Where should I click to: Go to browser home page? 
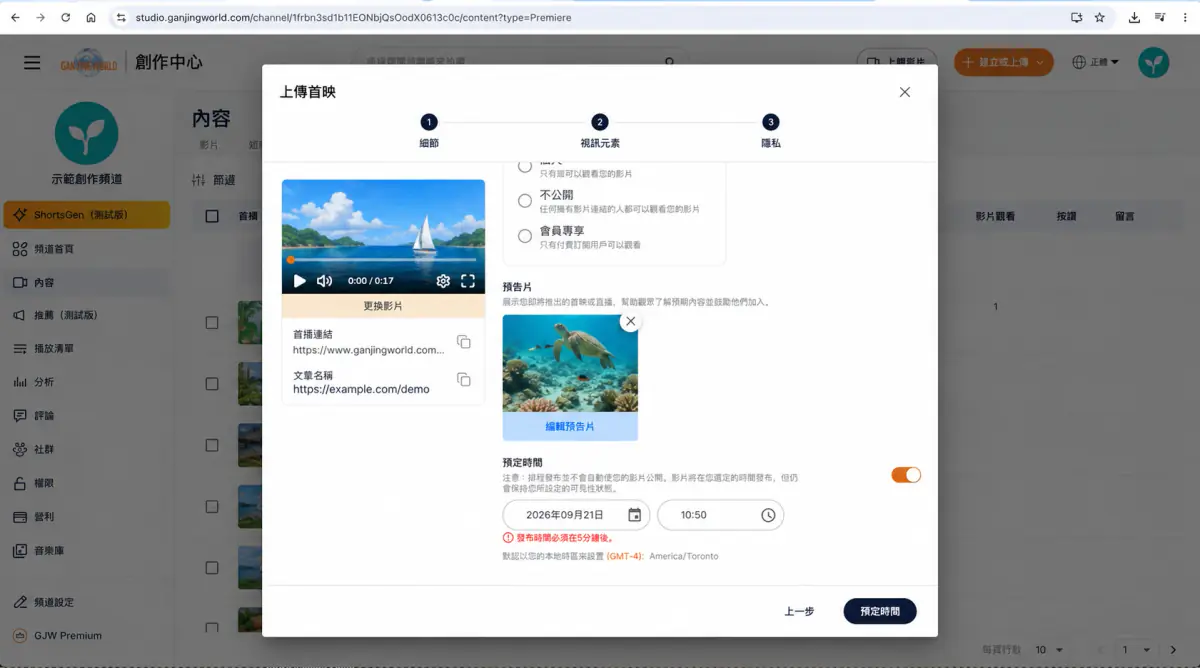[x=91, y=17]
